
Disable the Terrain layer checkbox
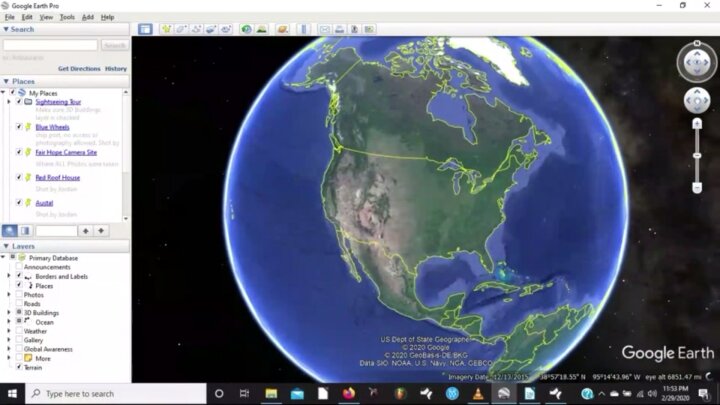coord(19,367)
